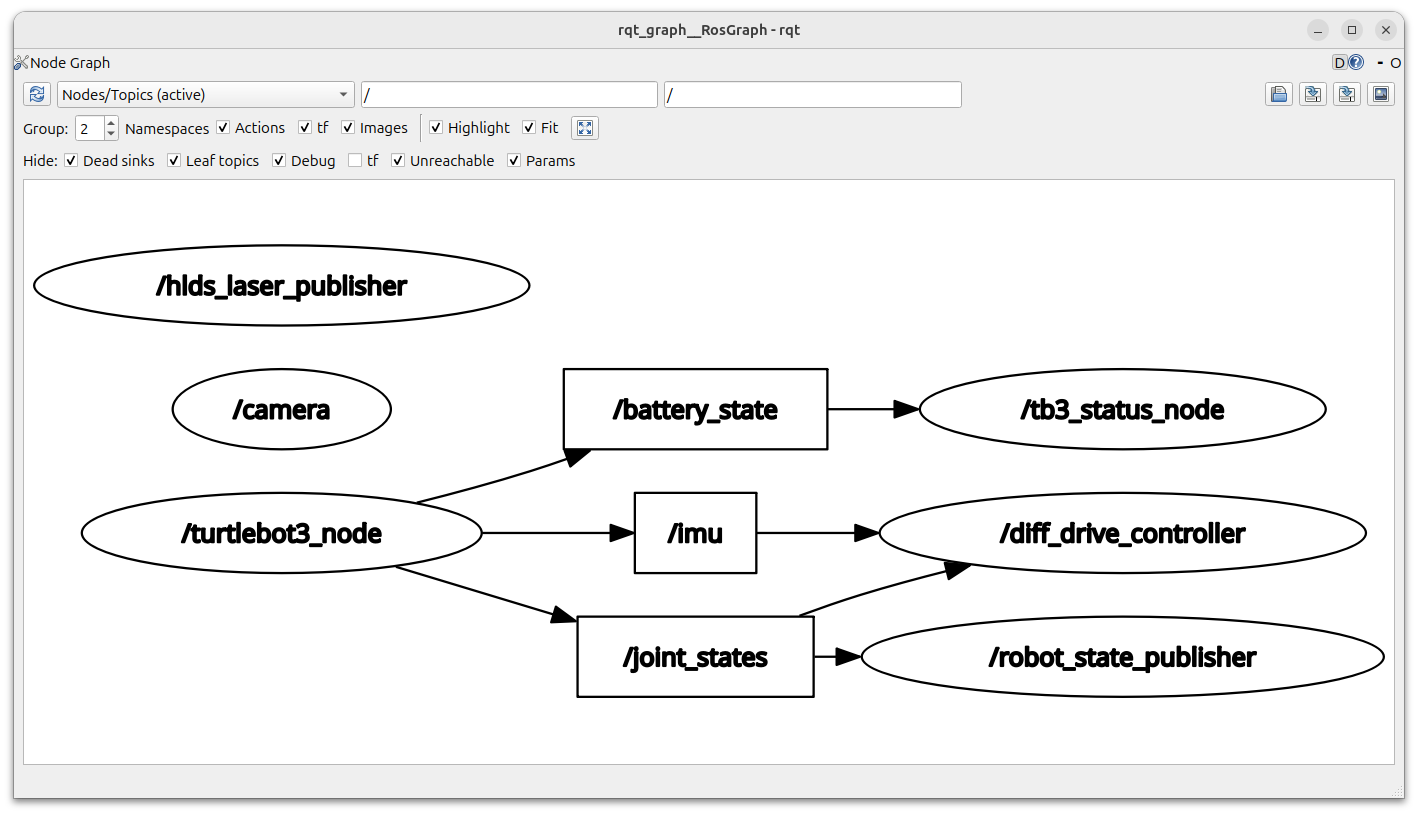
Task: Click the save as DOT icon
Action: click(1313, 95)
